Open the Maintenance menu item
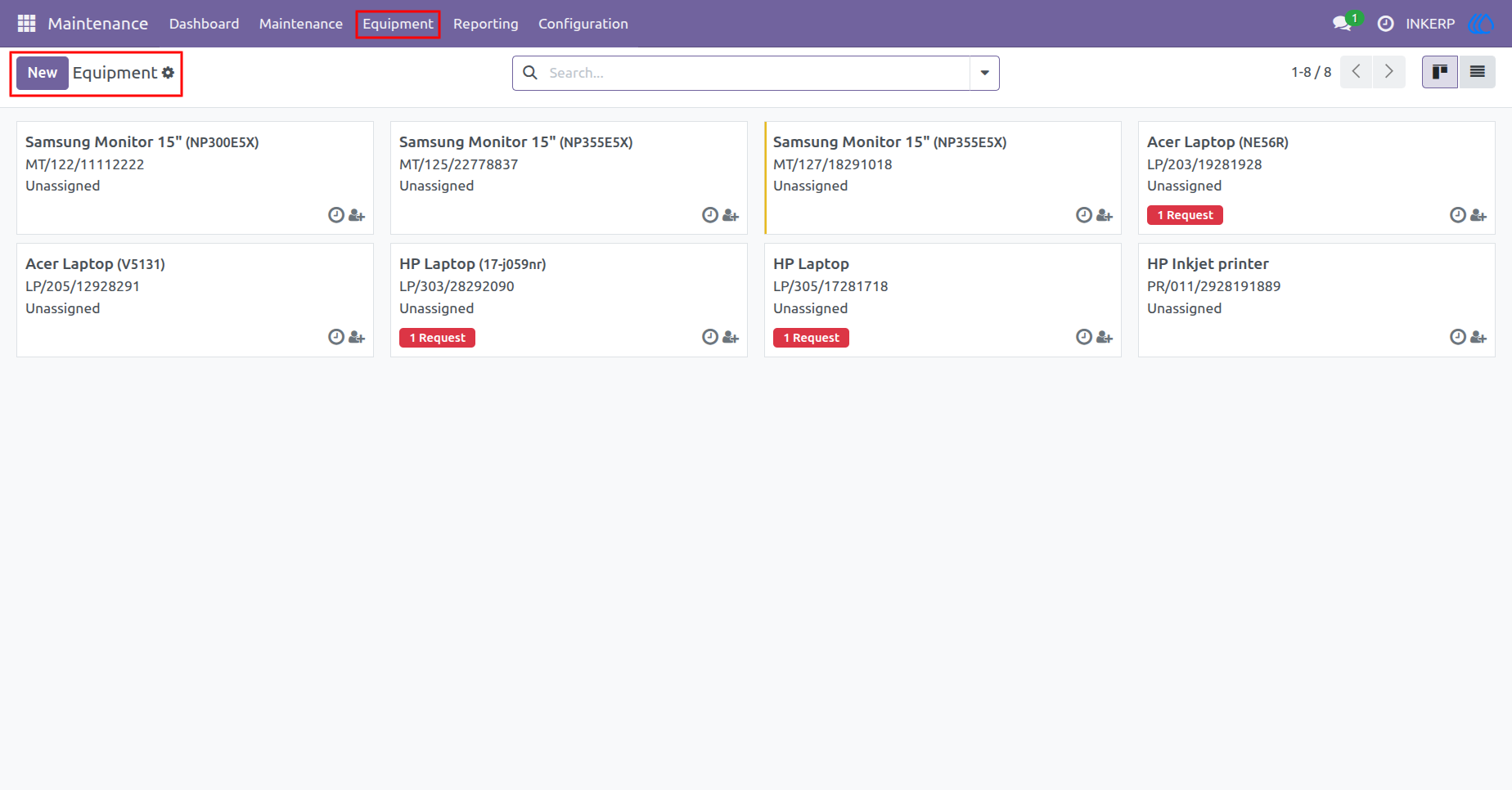Image resolution: width=1512 pixels, height=790 pixels. (x=301, y=24)
